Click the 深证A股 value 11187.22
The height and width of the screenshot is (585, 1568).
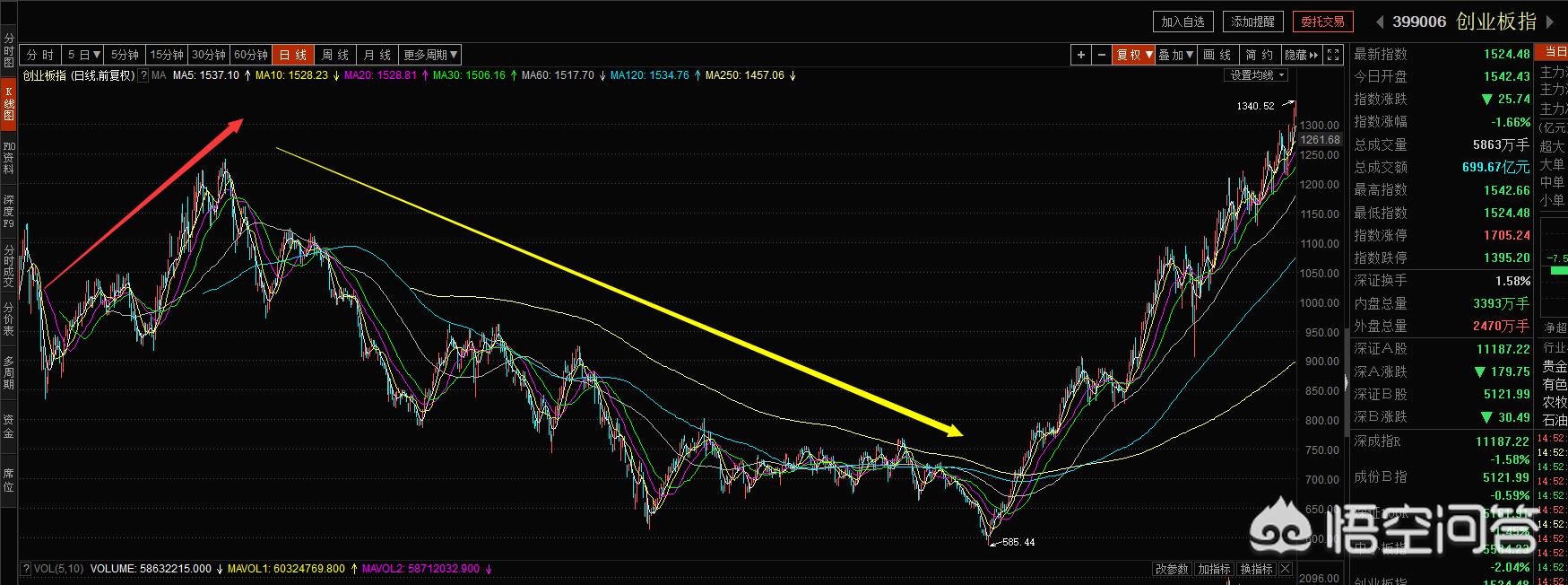pos(1503,350)
